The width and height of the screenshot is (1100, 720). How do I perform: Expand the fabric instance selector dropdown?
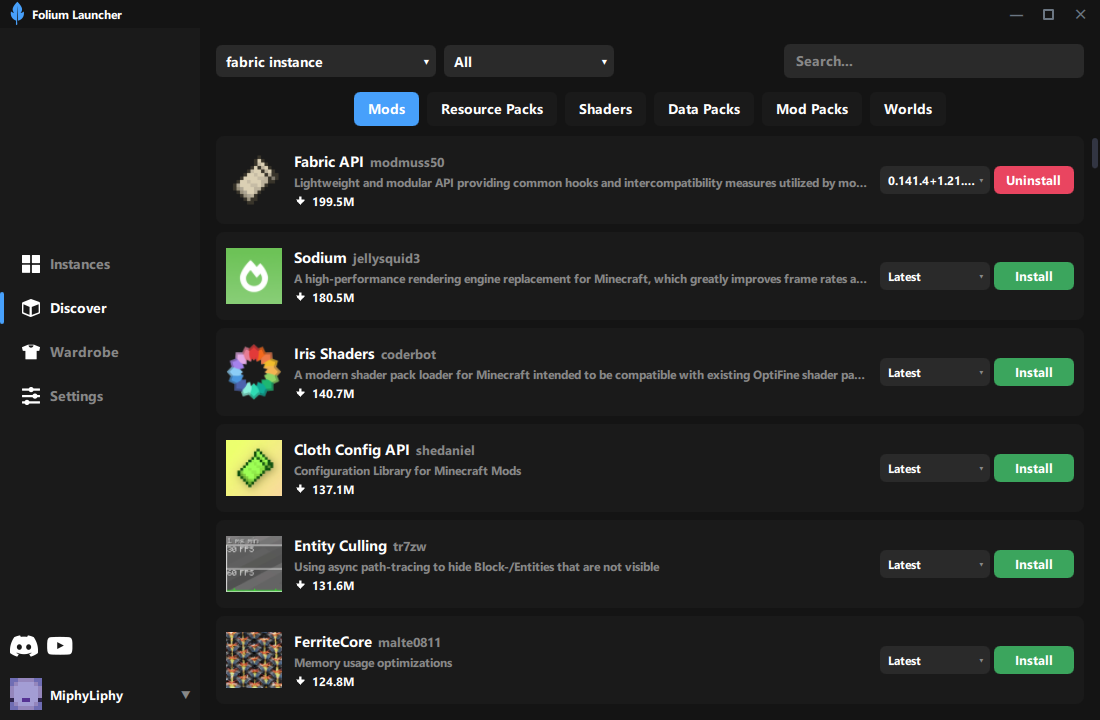tap(326, 62)
